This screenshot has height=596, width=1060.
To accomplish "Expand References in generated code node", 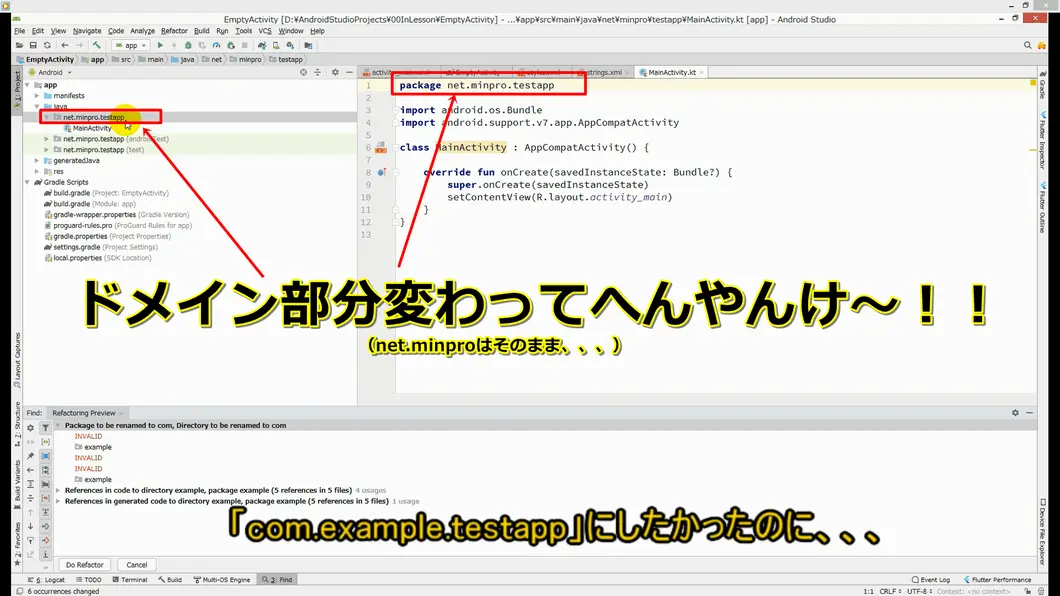I will click(x=58, y=501).
